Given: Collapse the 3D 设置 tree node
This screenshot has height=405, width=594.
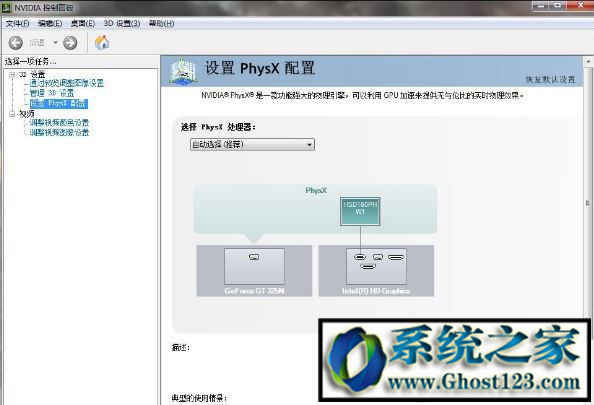Looking at the screenshot, I should click(x=13, y=75).
